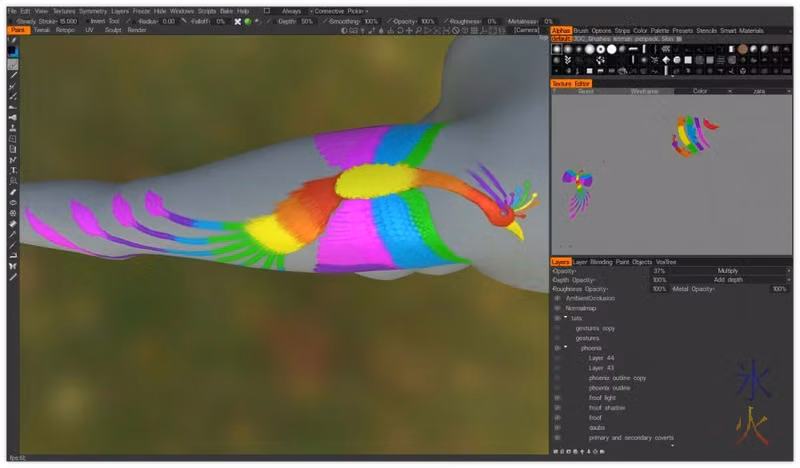Click Wireframe in Texture Editor
This screenshot has width=800, height=468.
tap(644, 91)
